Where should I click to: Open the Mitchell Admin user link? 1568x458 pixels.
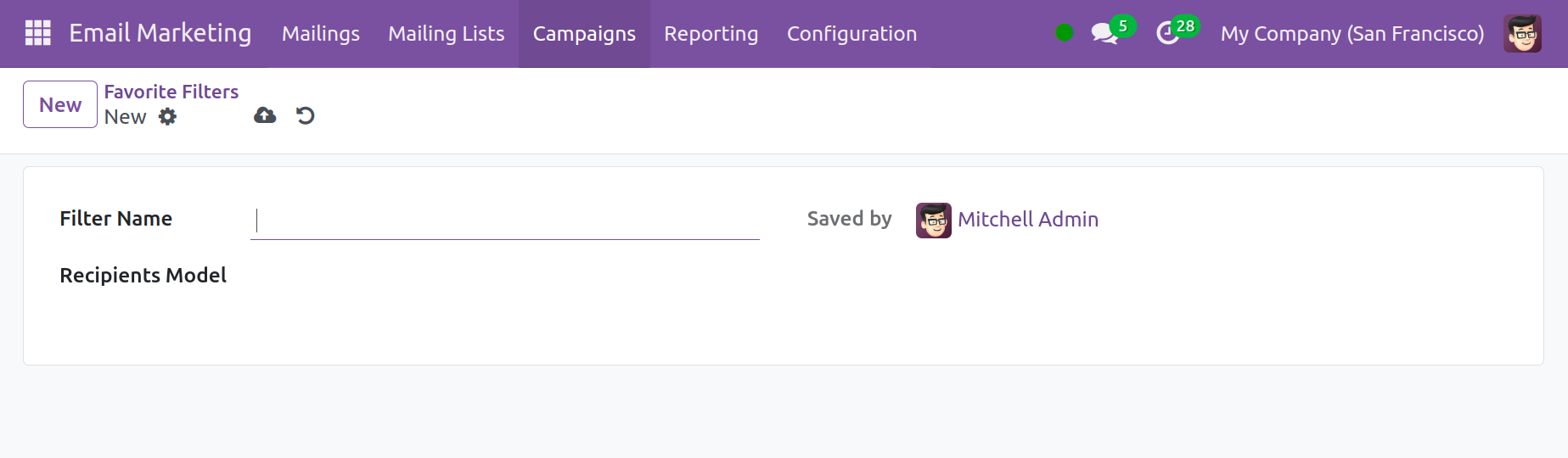point(1027,220)
